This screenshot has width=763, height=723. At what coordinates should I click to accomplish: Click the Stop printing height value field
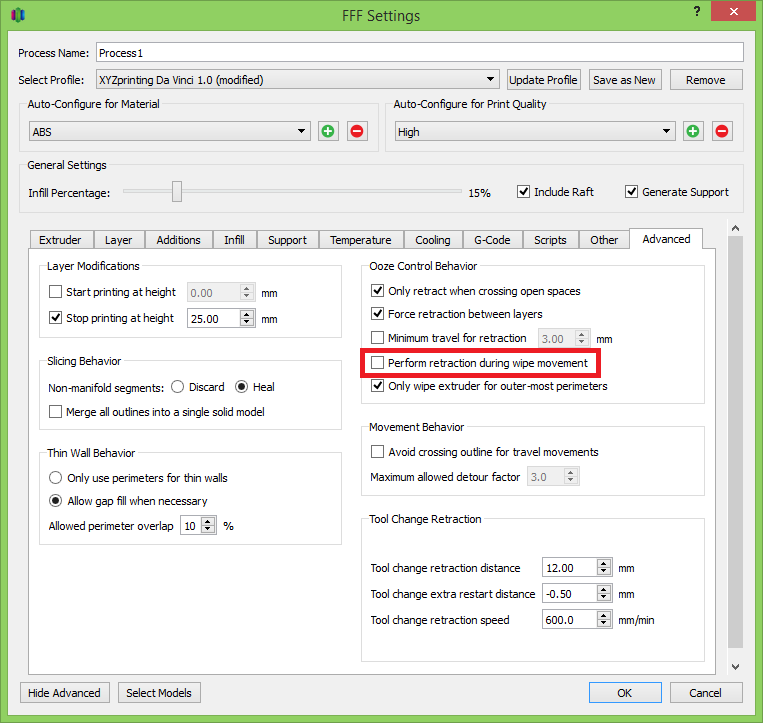(x=213, y=319)
